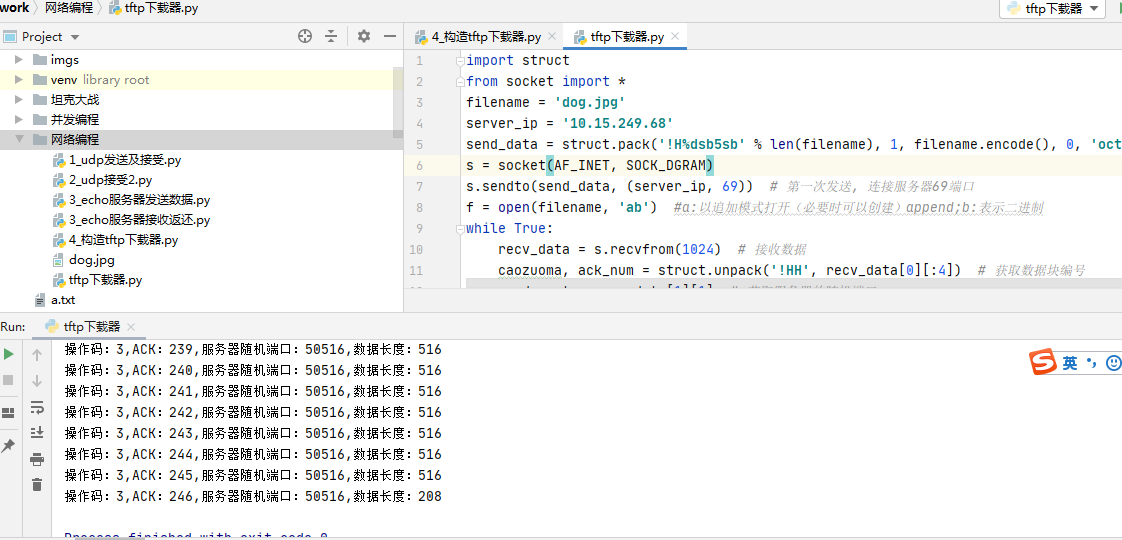Image resolution: width=1122 pixels, height=540 pixels.
Task: Close the 4_构造tftp下载器.py editor tab
Action: coord(552,36)
